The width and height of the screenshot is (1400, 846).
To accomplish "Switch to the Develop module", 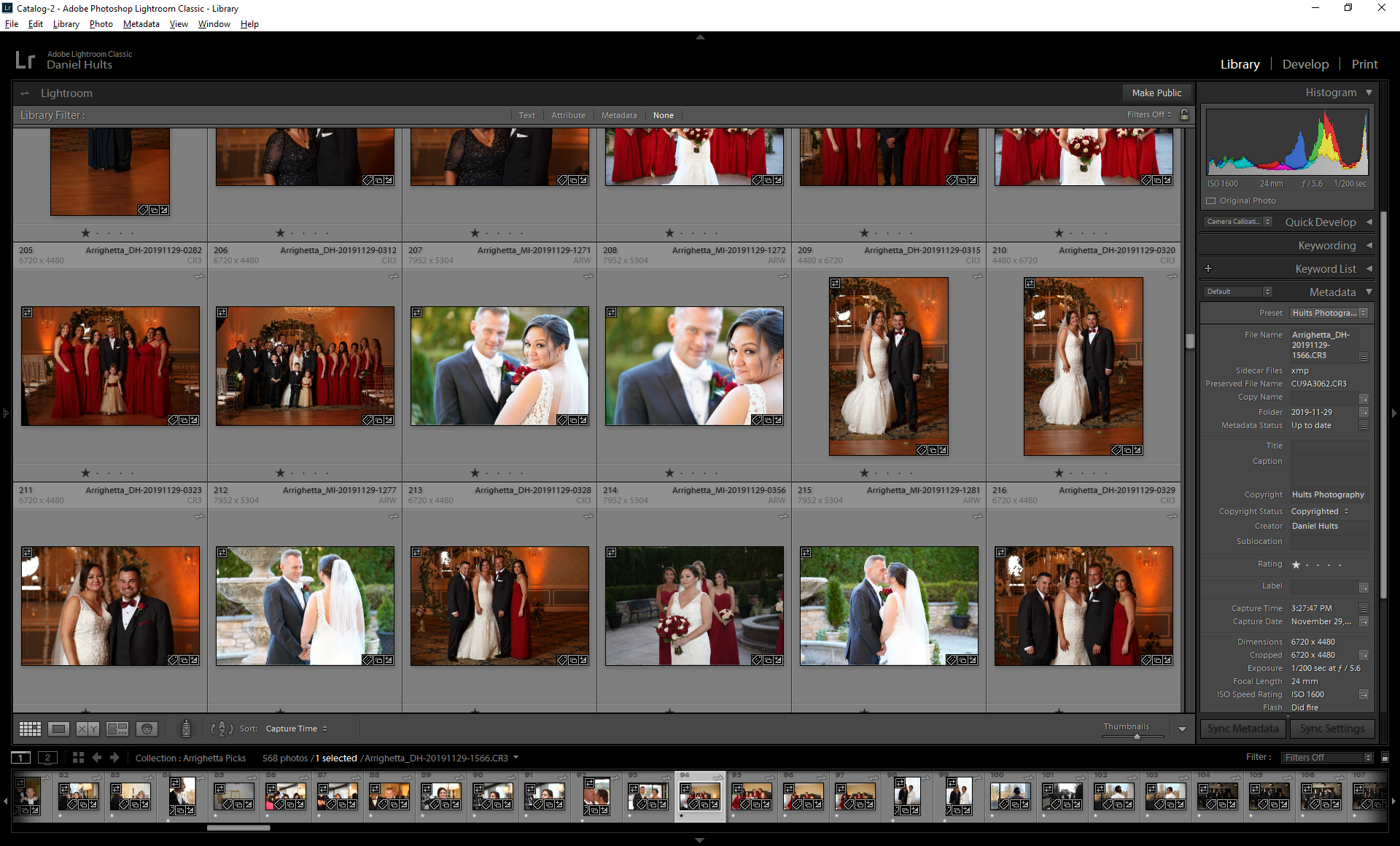I will point(1305,64).
